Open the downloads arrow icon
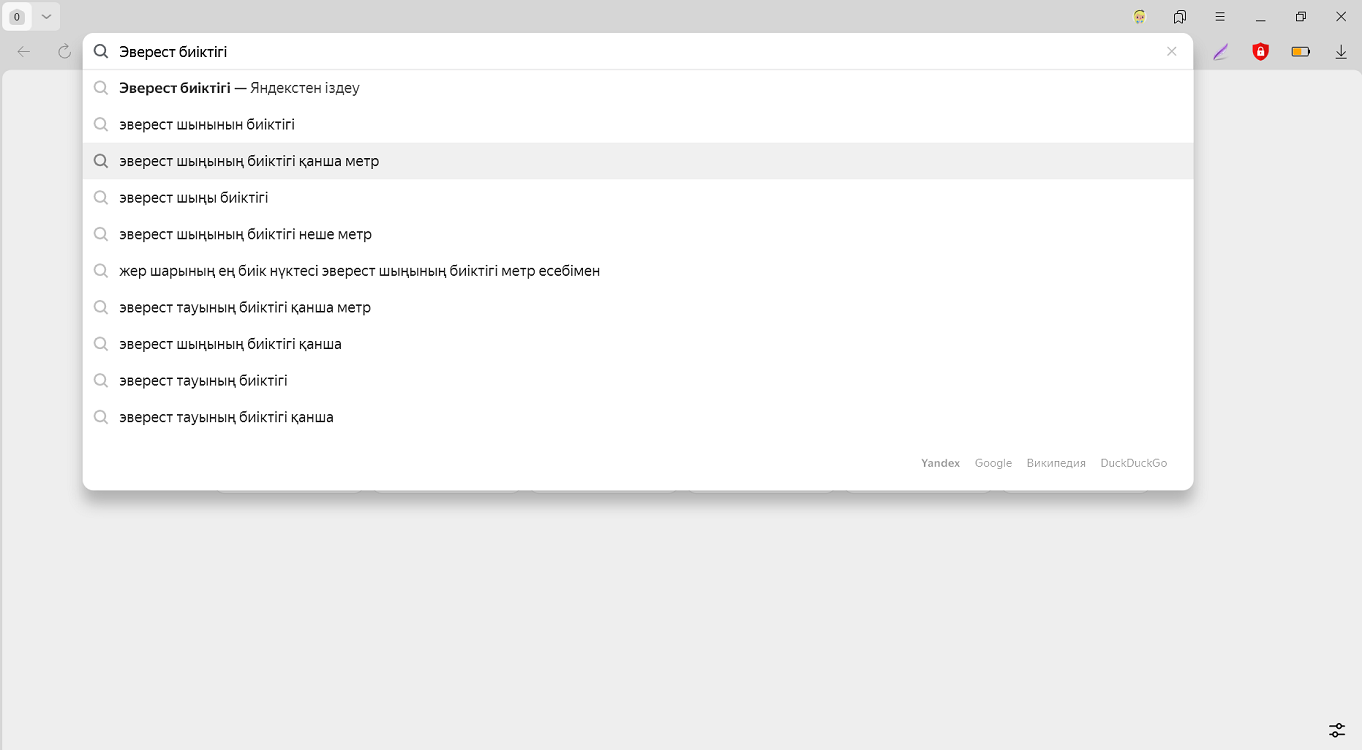Image resolution: width=1362 pixels, height=750 pixels. pos(1341,52)
